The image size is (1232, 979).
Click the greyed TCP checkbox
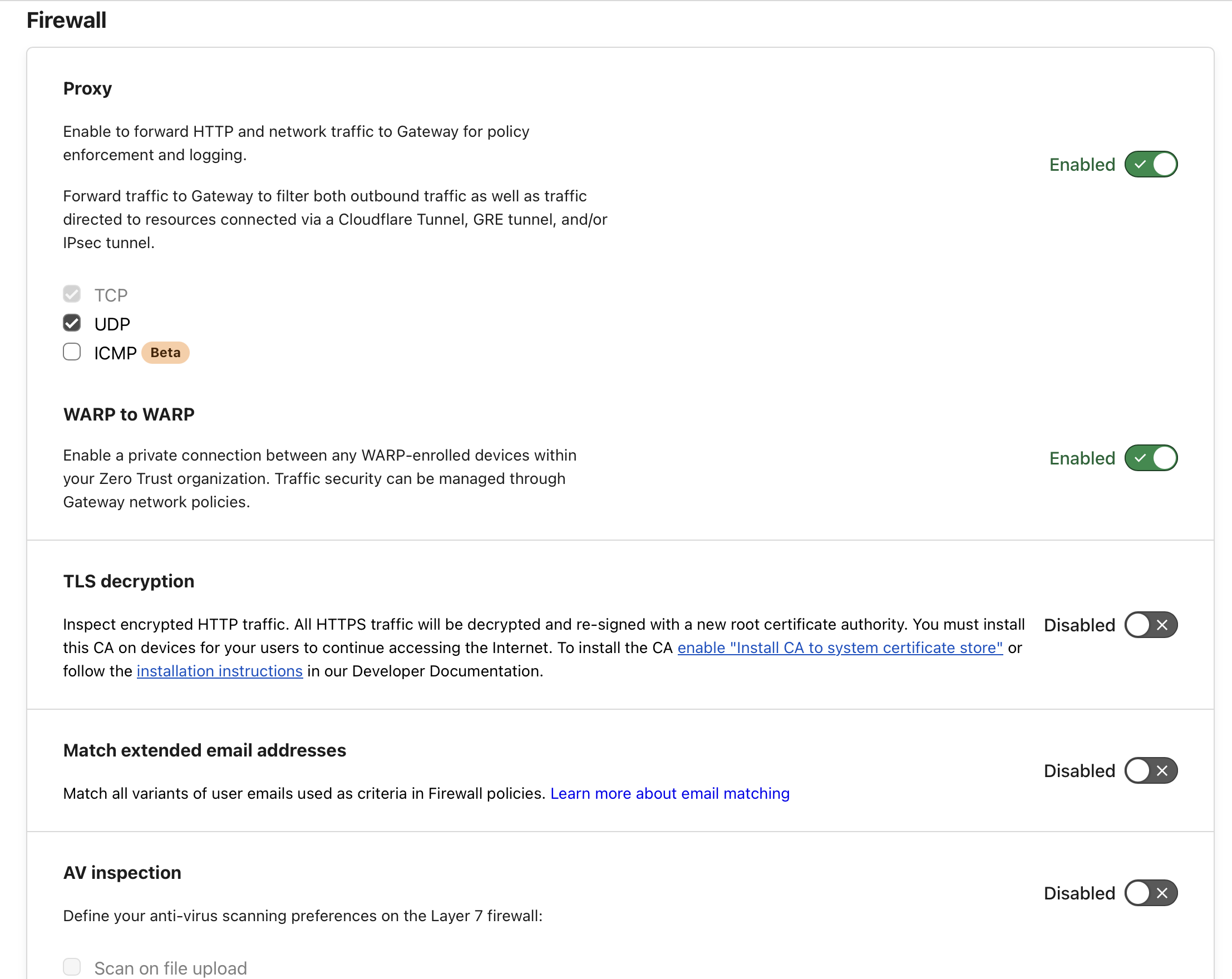(72, 294)
